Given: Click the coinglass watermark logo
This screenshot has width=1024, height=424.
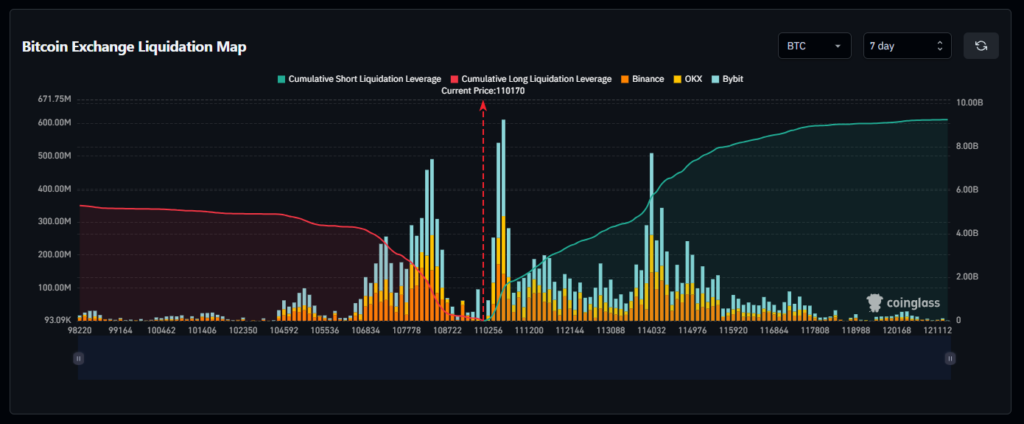Looking at the screenshot, I should coord(903,303).
